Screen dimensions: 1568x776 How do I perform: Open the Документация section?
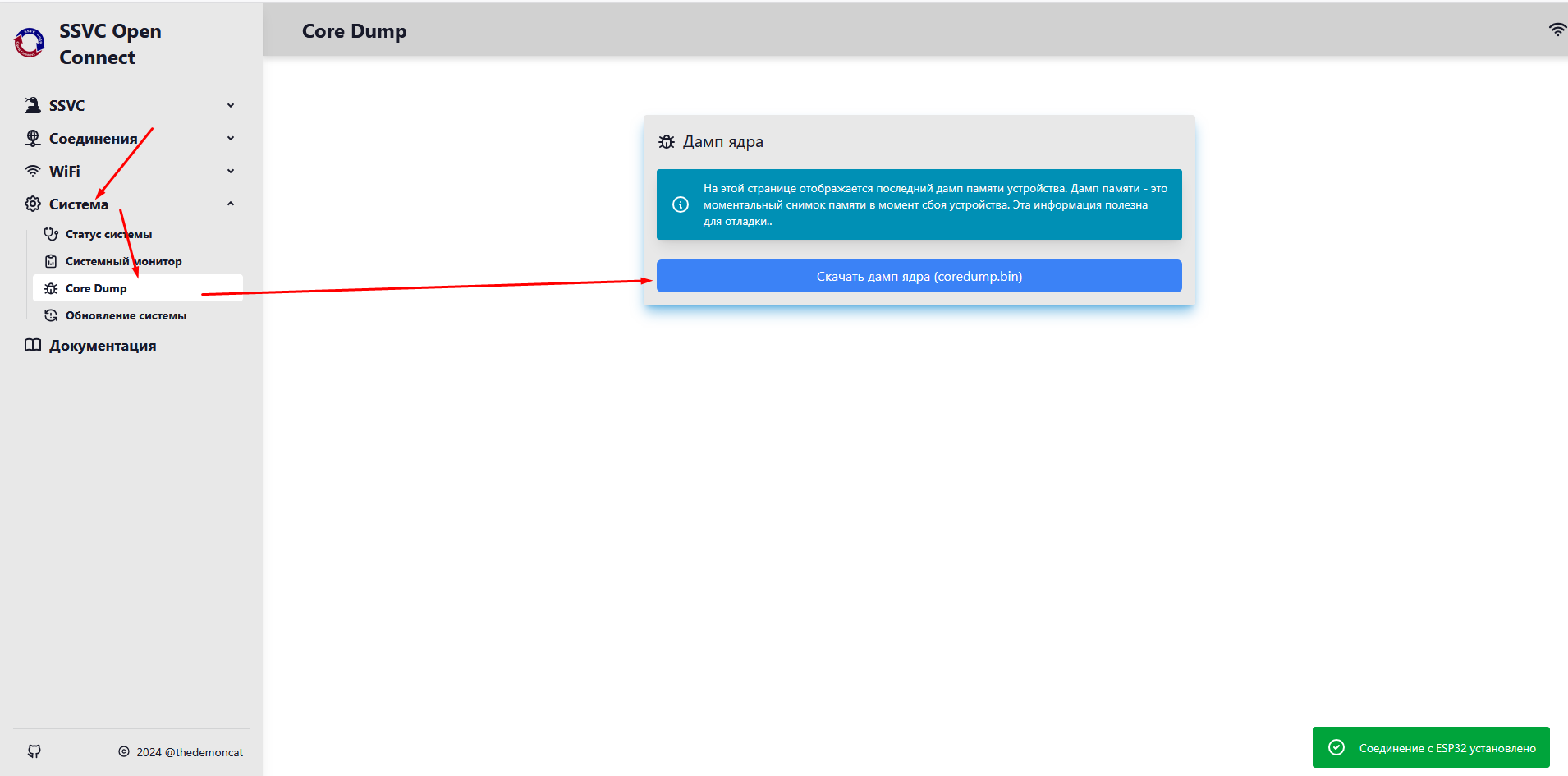point(103,346)
